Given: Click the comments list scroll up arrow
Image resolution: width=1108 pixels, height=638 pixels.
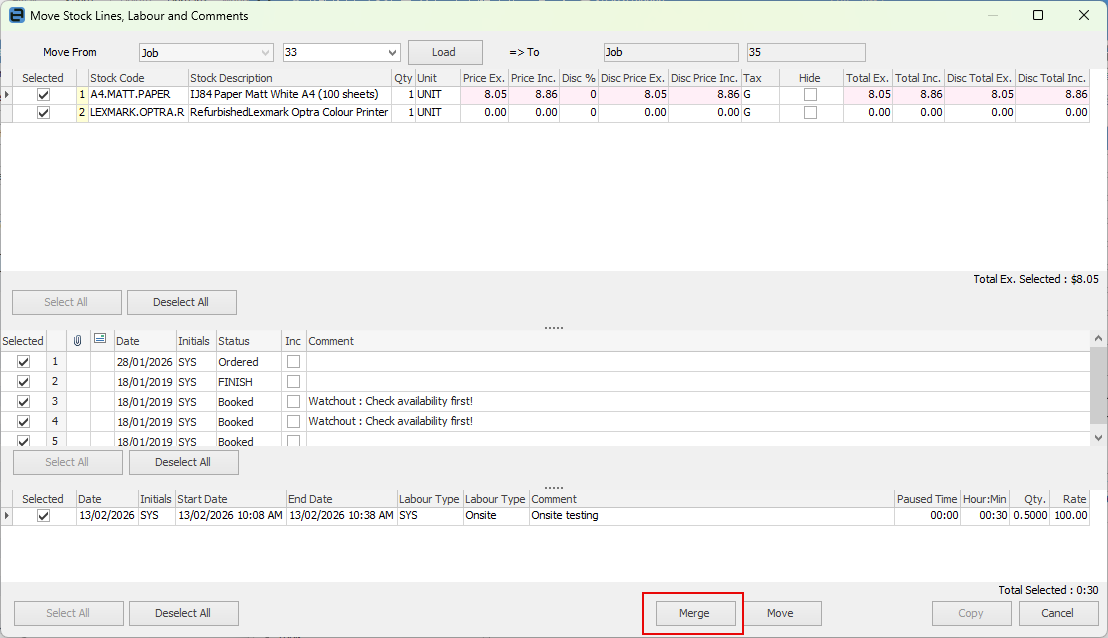Looking at the screenshot, I should click(1098, 338).
